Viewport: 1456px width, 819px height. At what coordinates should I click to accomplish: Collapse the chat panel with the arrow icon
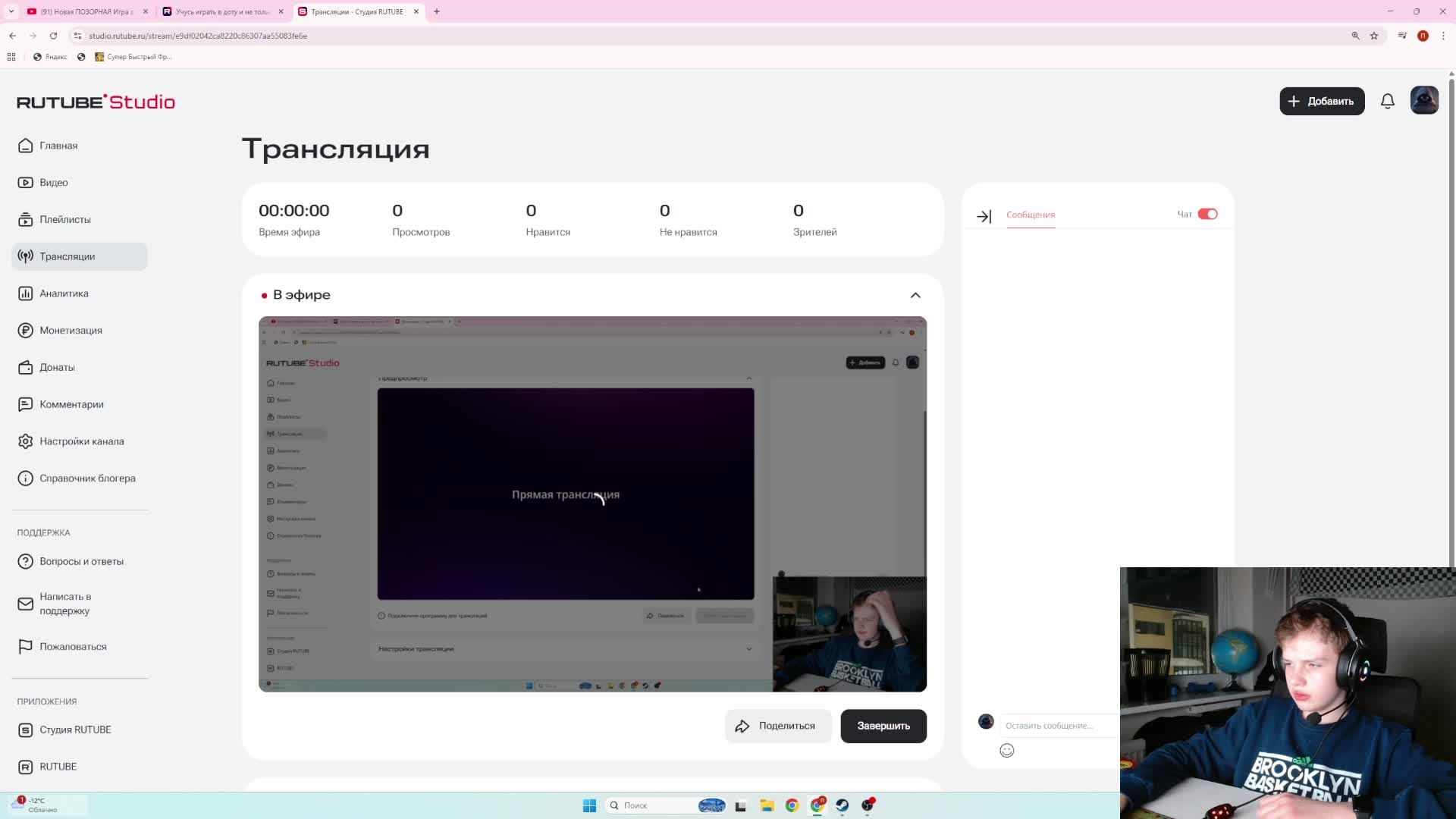(x=985, y=216)
